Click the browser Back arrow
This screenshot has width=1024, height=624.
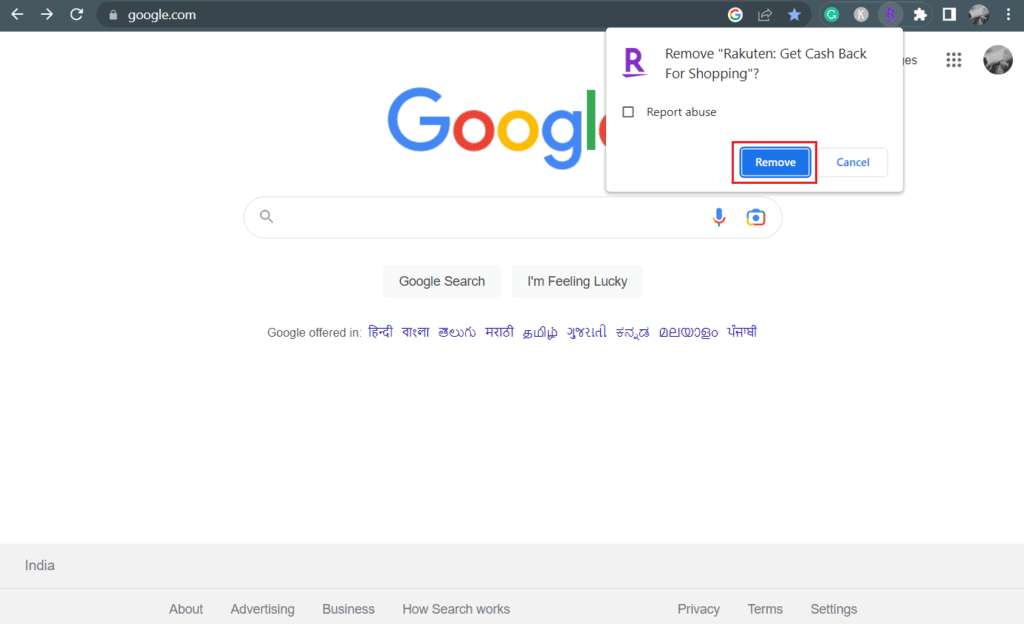(x=17, y=15)
